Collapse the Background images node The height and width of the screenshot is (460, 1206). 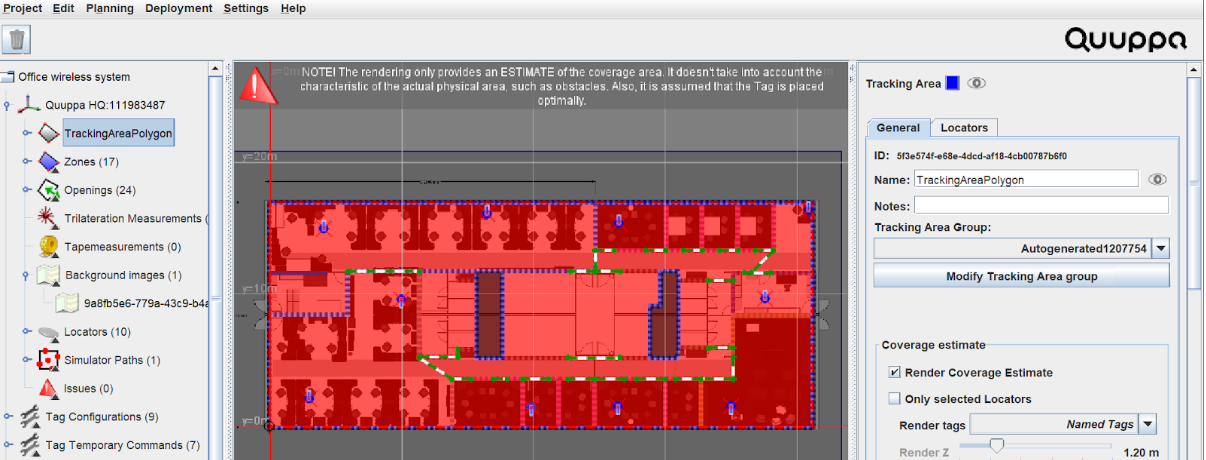pos(27,274)
